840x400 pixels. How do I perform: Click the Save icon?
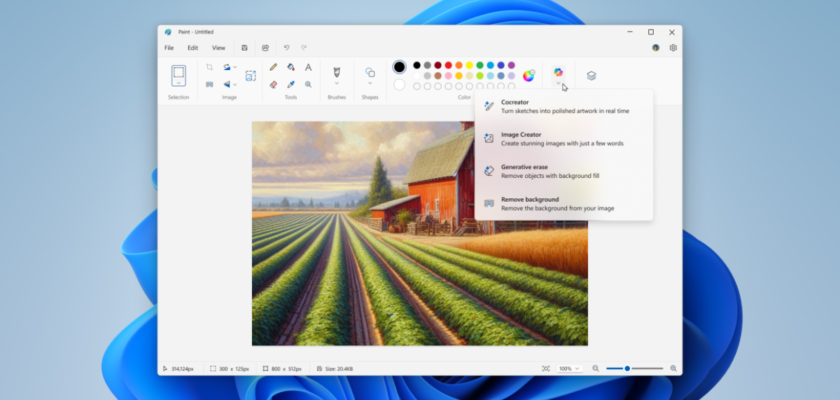(x=245, y=47)
